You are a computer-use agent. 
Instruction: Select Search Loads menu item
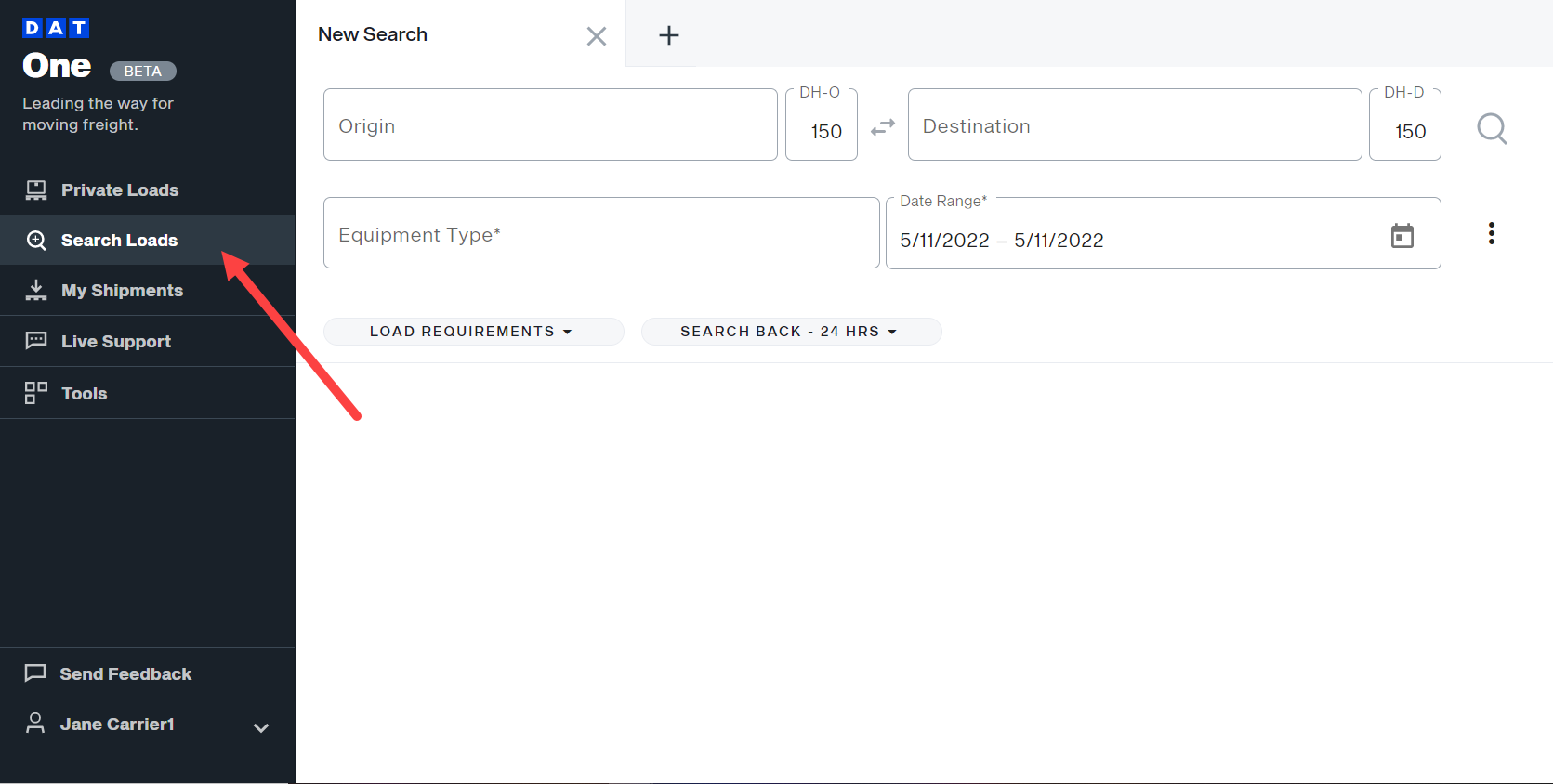tap(148, 241)
